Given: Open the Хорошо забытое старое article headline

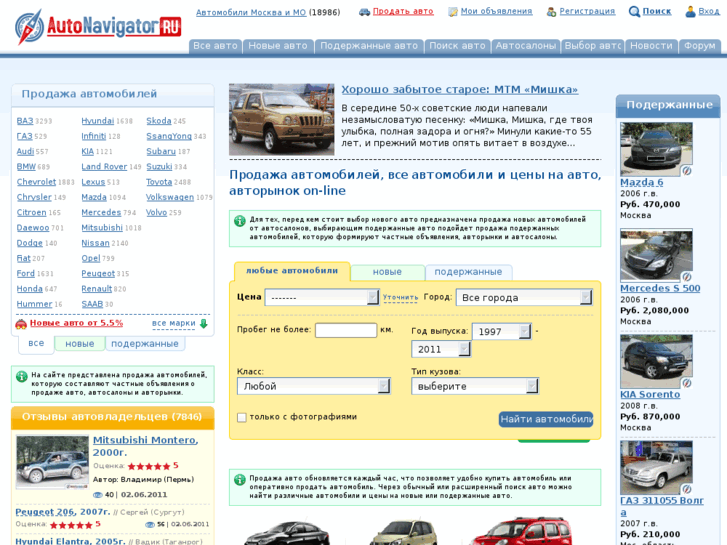Looking at the screenshot, I should pyautogui.click(x=459, y=90).
